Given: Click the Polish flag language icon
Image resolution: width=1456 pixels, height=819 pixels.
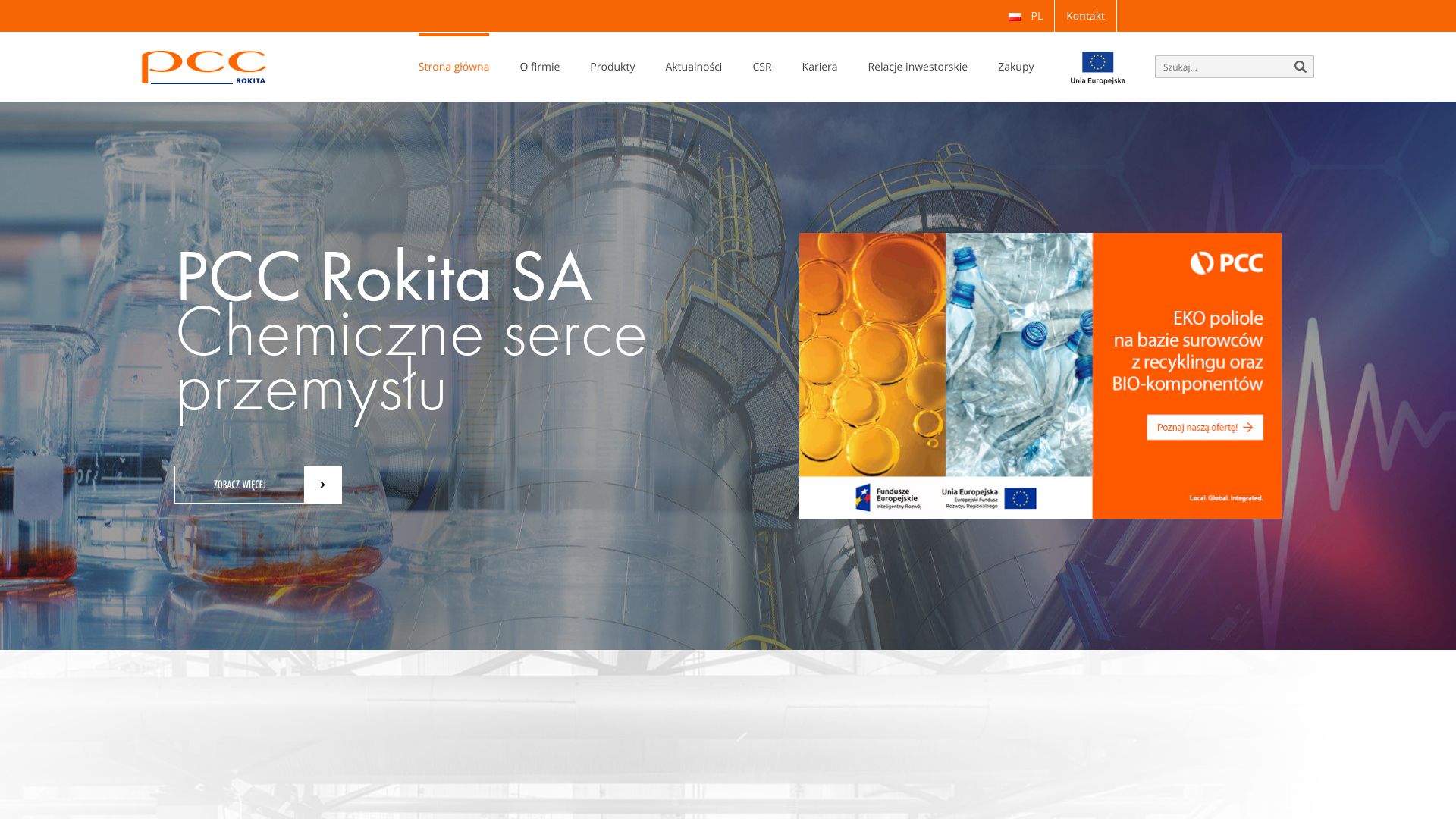Looking at the screenshot, I should 1015,17.
